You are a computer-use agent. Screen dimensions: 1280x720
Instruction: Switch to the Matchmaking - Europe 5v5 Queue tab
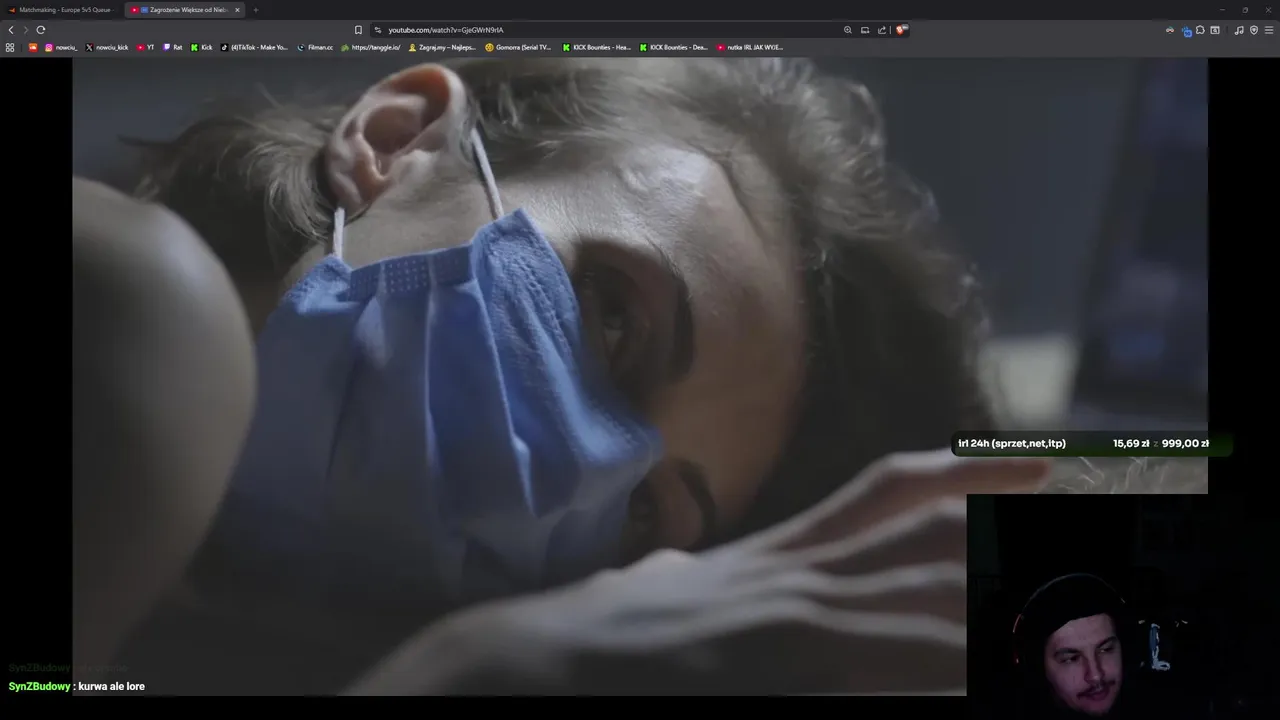point(60,10)
